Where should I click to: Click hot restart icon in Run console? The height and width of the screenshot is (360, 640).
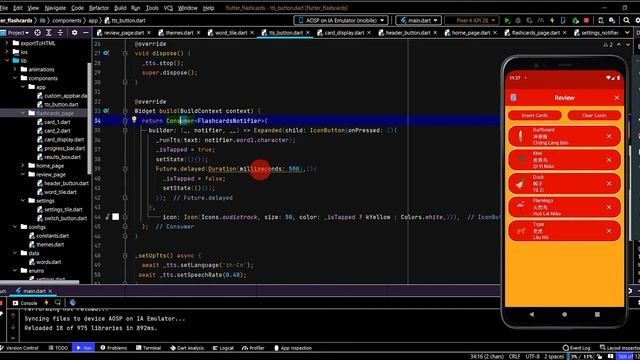coord(58,302)
